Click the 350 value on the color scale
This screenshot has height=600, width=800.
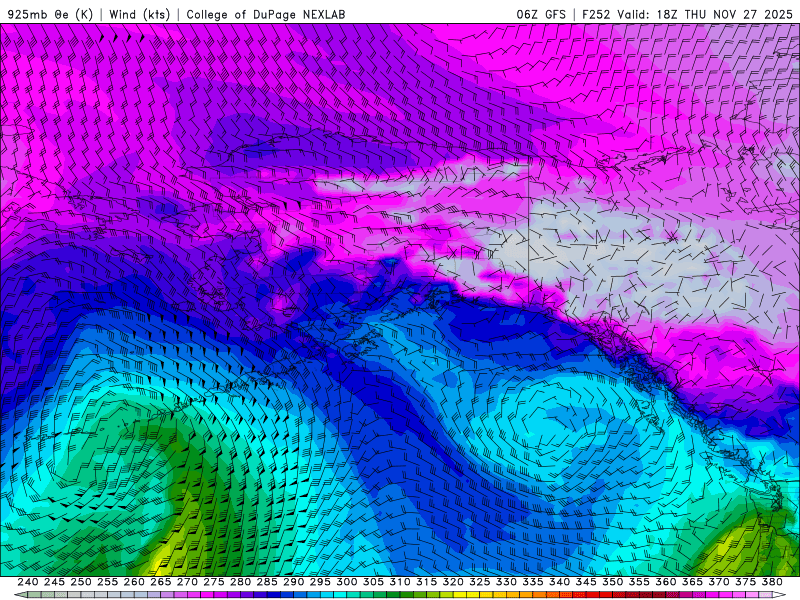point(612,582)
